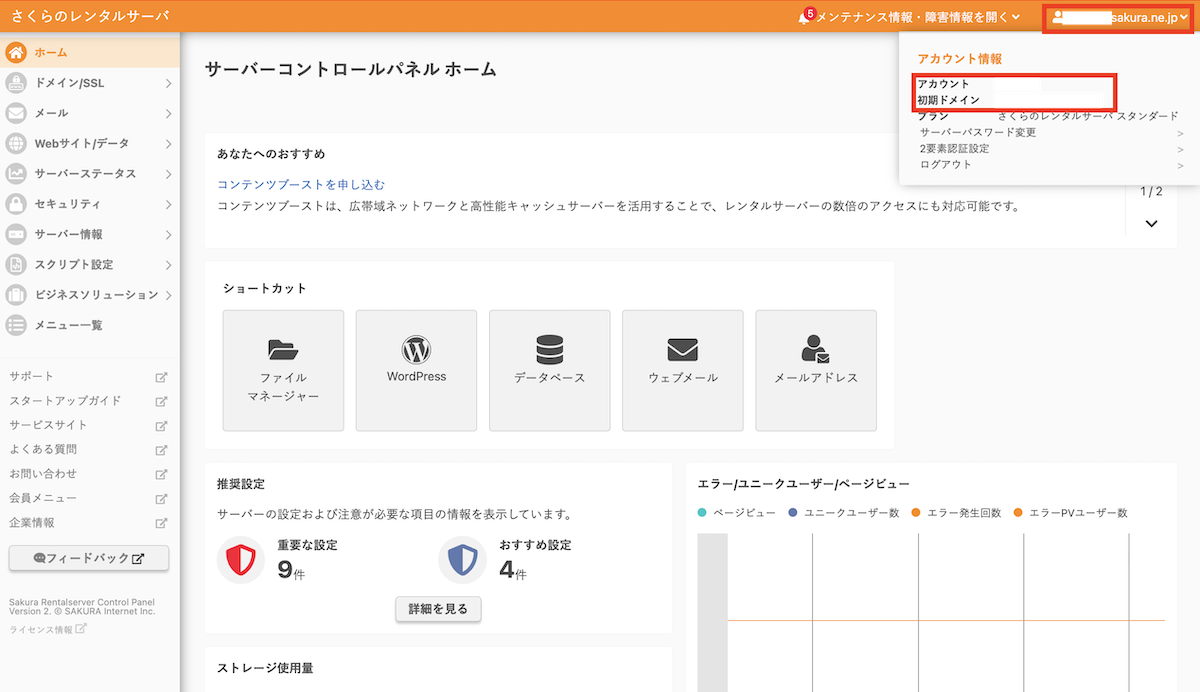Screen dimensions: 1200x692
Task: Expand the ビジネスソリューション submenu chevron
Action: [x=168, y=295]
